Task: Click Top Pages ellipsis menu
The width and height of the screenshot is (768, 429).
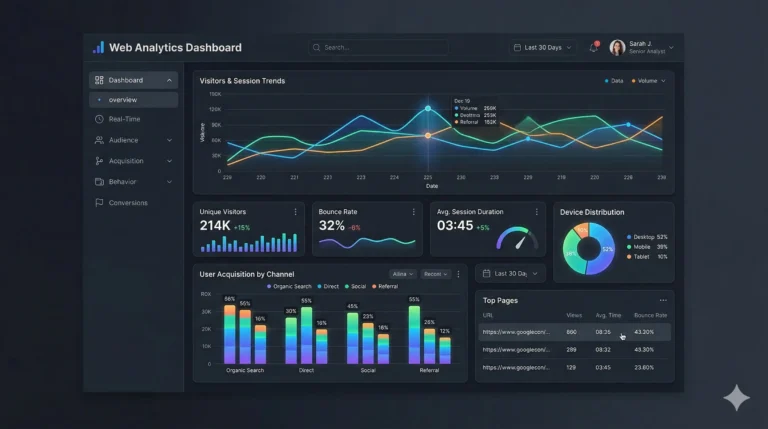Action: [663, 300]
